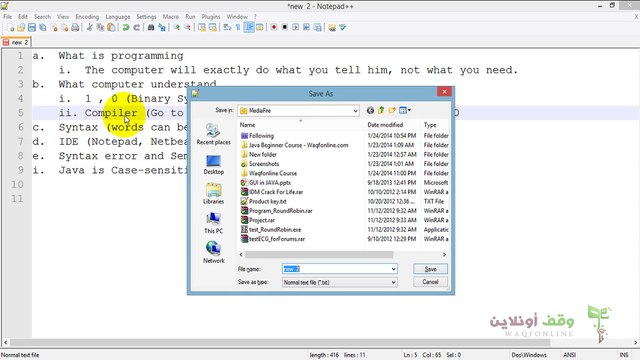
Task: Open the Save as type dropdown
Action: pos(393,282)
